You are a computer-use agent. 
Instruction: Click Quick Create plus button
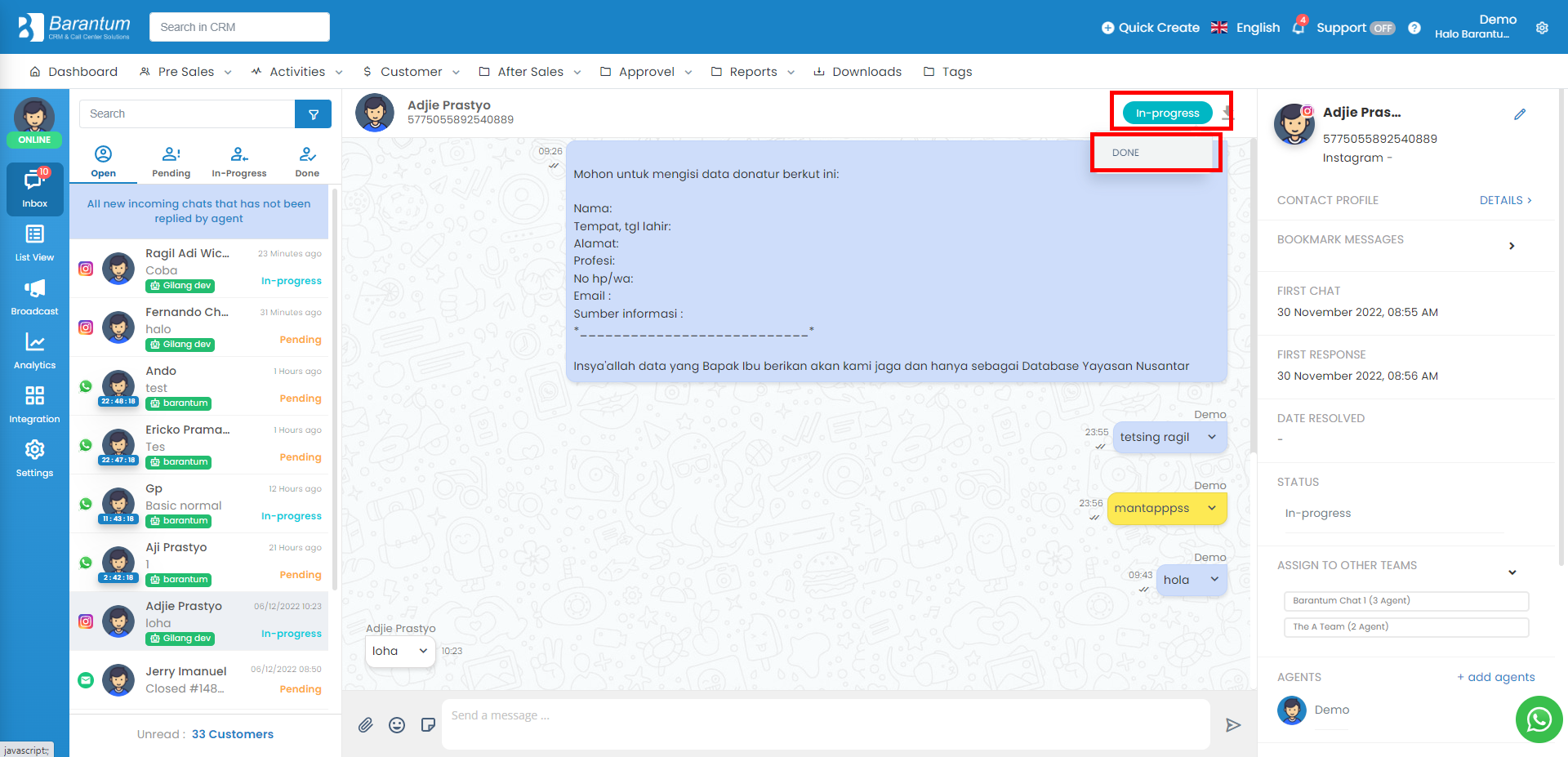pos(1150,28)
